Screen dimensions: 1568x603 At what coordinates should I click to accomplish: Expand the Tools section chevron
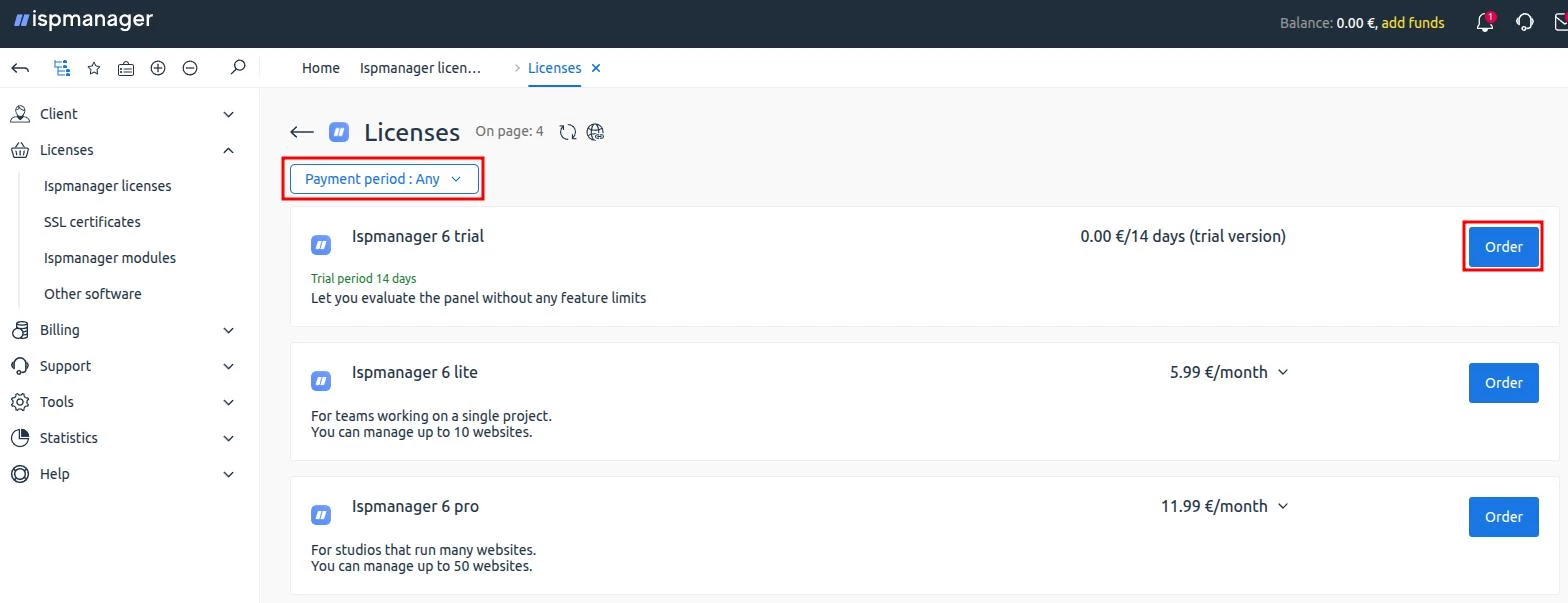228,402
